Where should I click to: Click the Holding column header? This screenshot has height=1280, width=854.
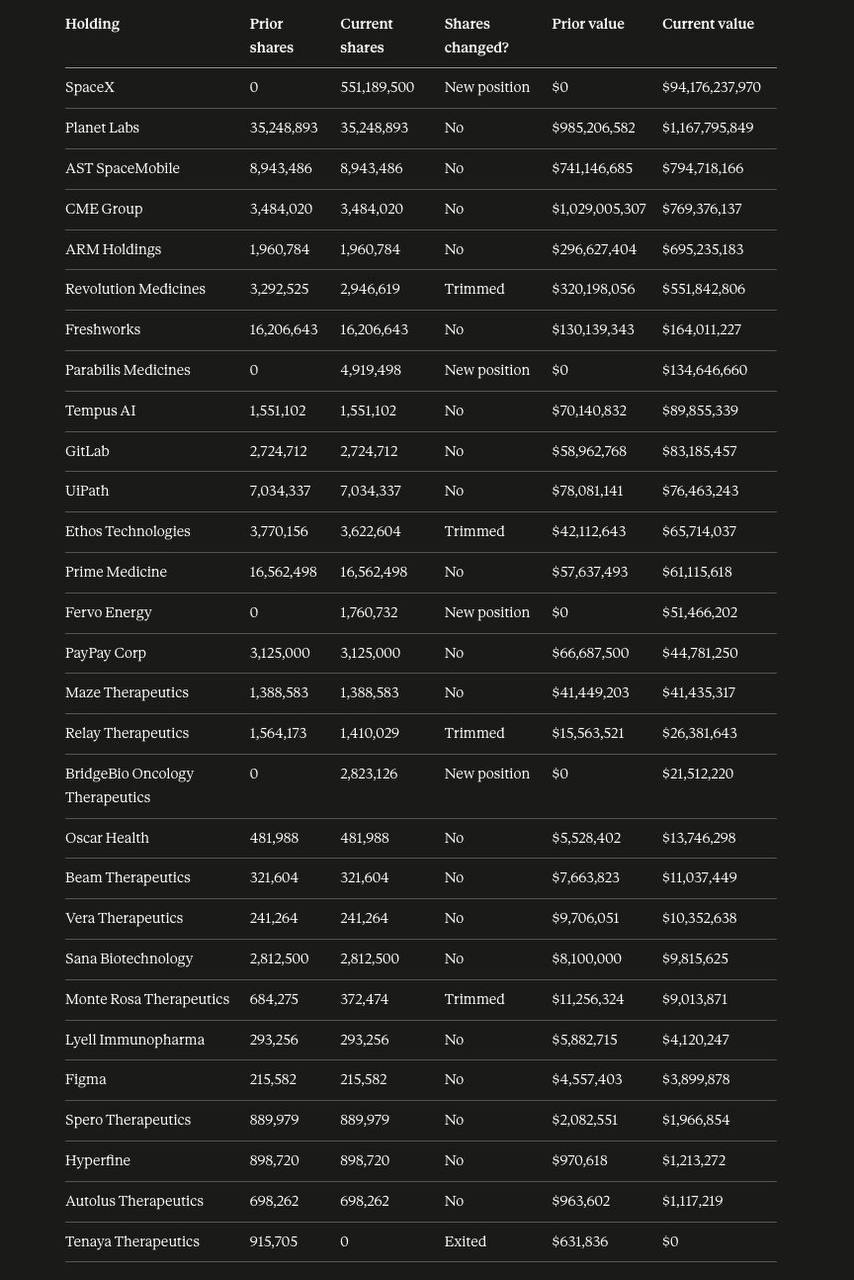[x=92, y=24]
